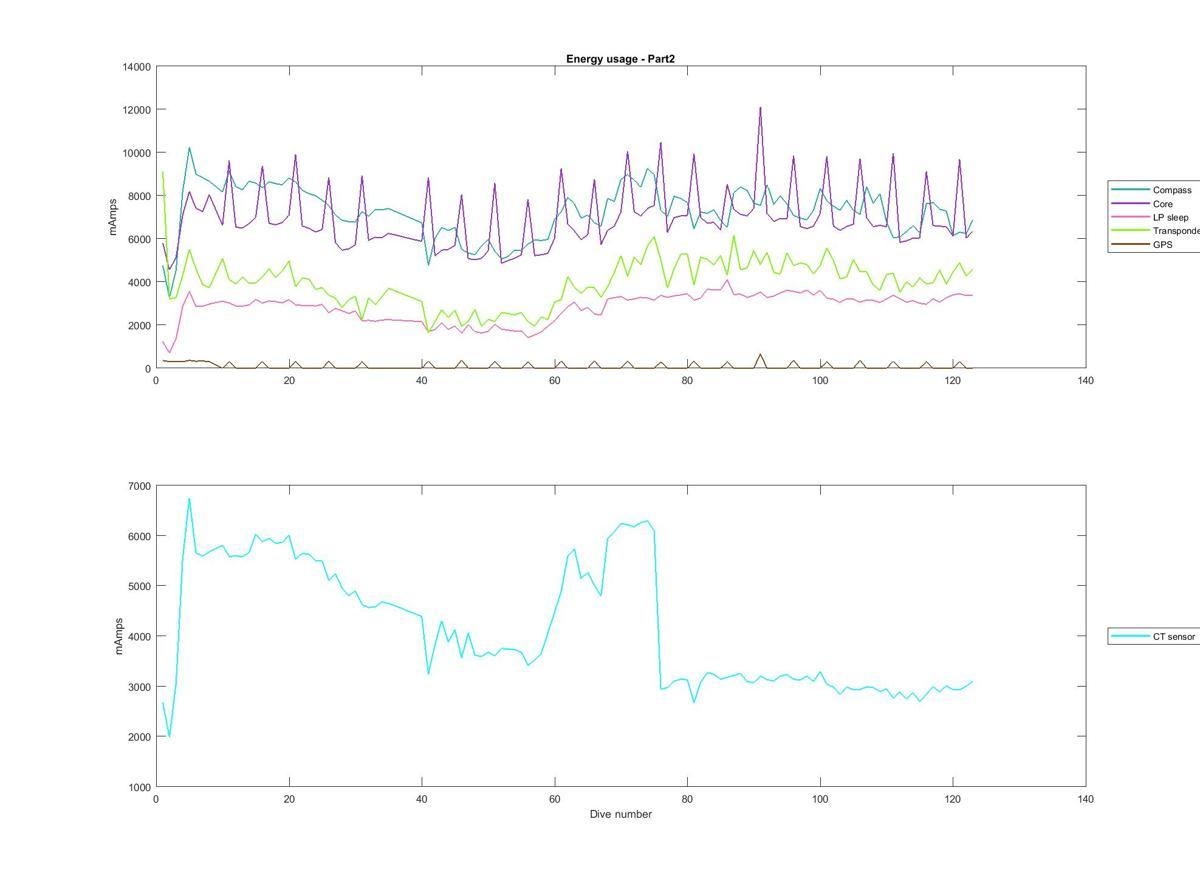Click the CT sensor peak near 6700 mAmps
1200x885 pixels.
point(189,499)
